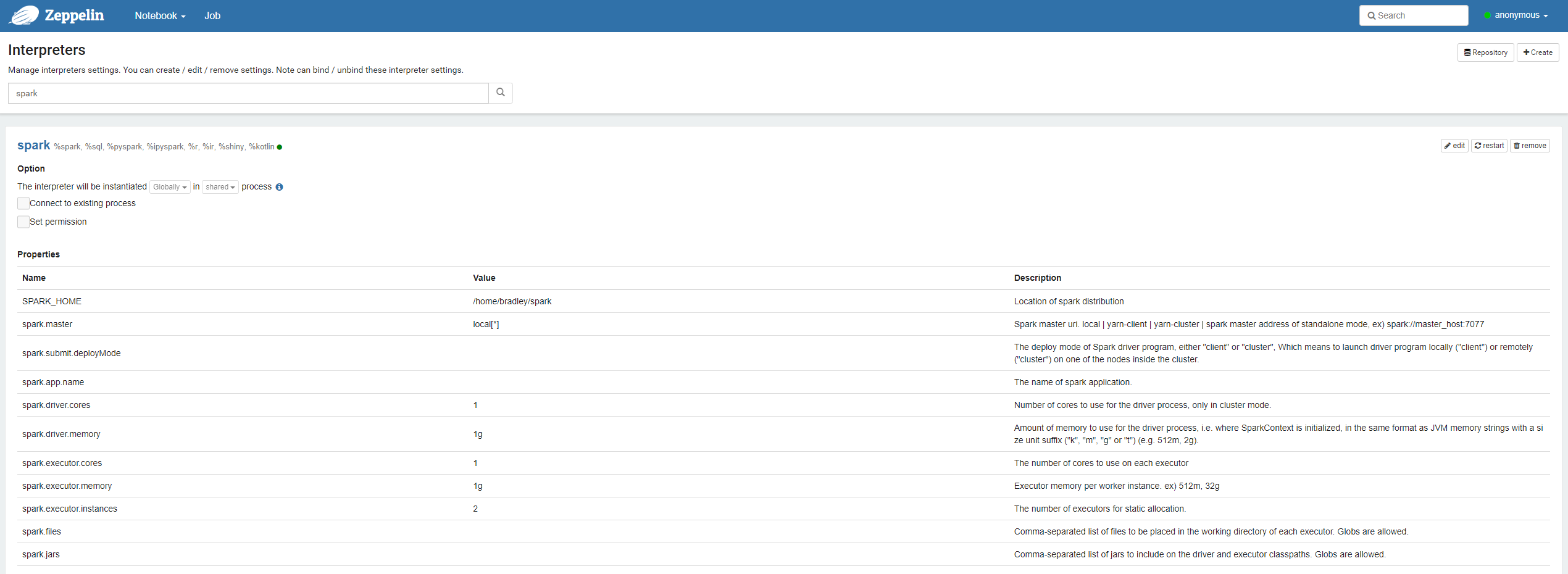Image resolution: width=1568 pixels, height=574 pixels.
Task: Select spark.driver.cores property name
Action: coord(56,405)
